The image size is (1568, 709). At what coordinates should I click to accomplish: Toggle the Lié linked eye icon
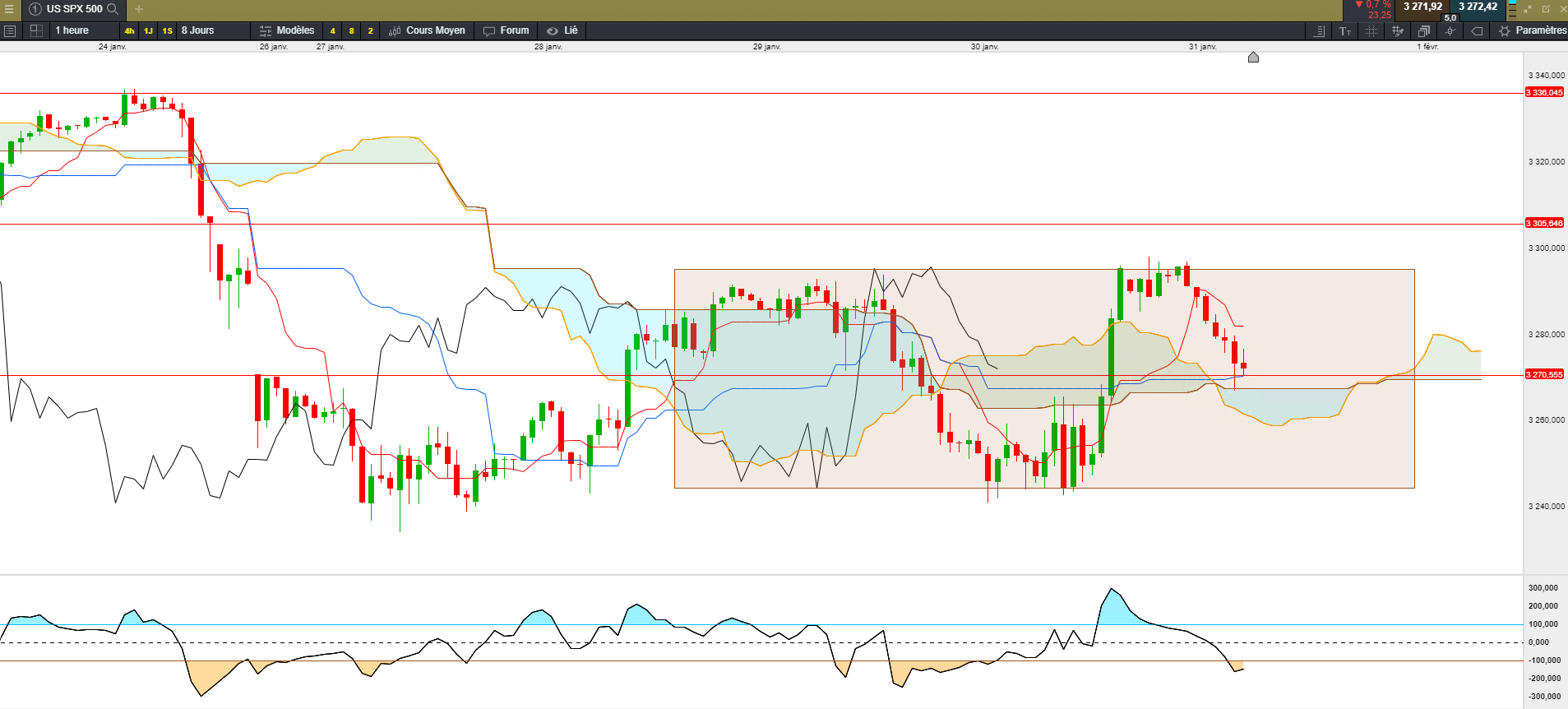click(x=553, y=30)
